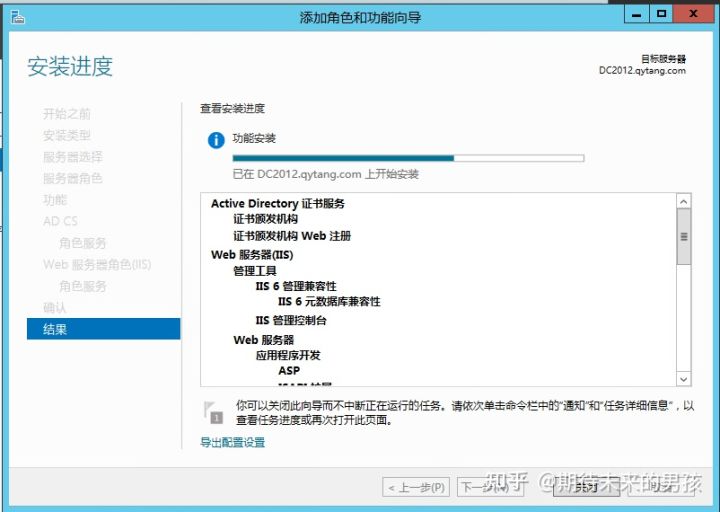This screenshot has width=720, height=512.
Task: Click 'ASP' list entry
Action: [x=289, y=371]
